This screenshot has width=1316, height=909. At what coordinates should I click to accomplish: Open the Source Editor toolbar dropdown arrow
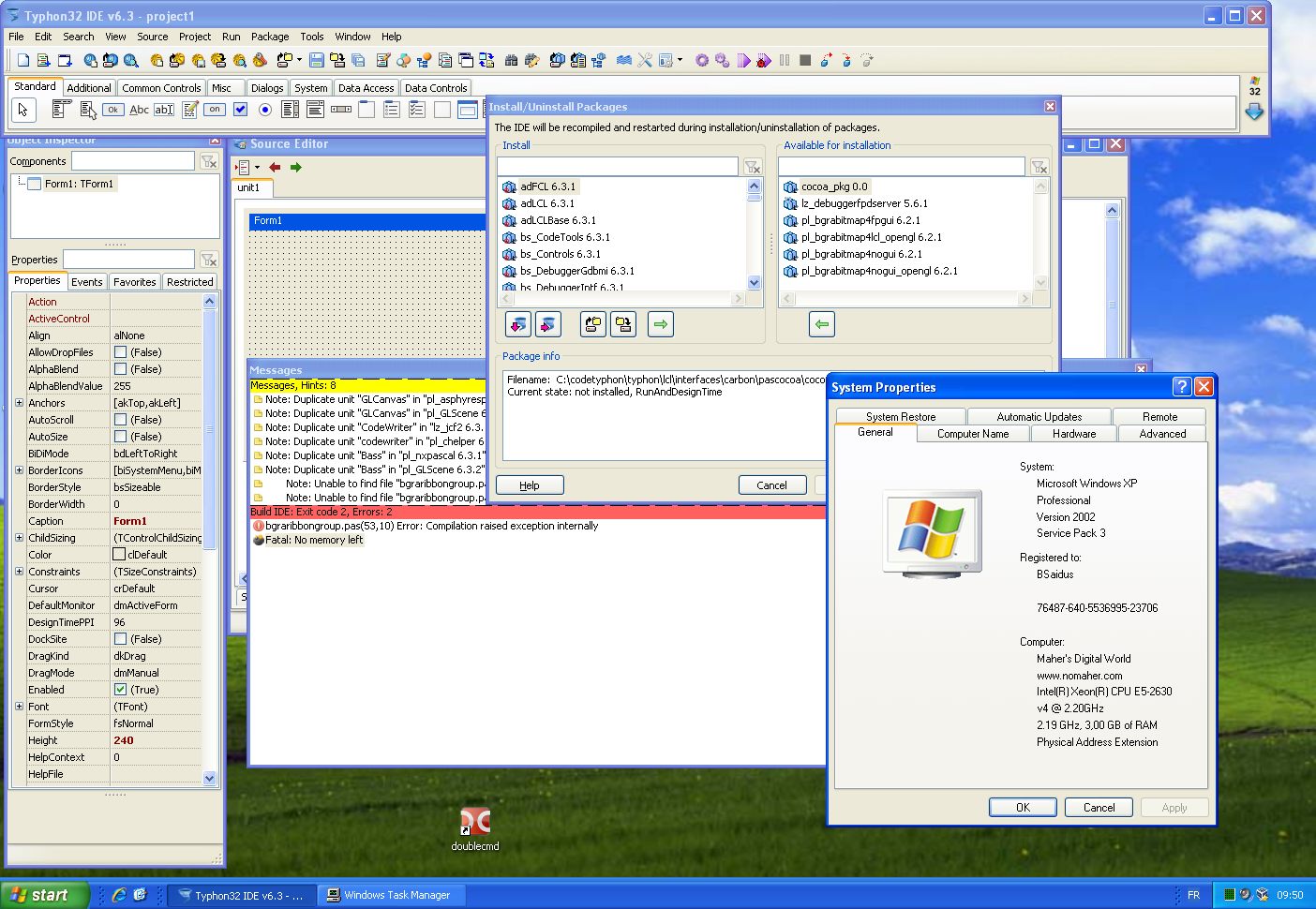click(x=257, y=167)
